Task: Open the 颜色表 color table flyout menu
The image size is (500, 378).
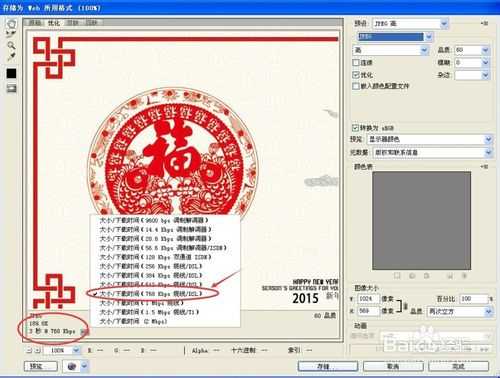Action: [x=484, y=166]
